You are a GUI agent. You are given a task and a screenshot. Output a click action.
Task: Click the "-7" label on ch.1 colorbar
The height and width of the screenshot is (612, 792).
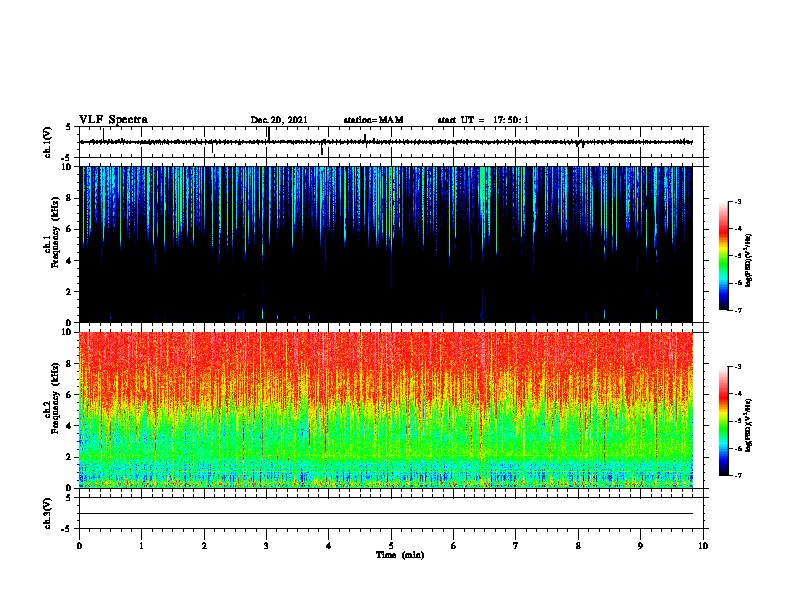click(738, 310)
